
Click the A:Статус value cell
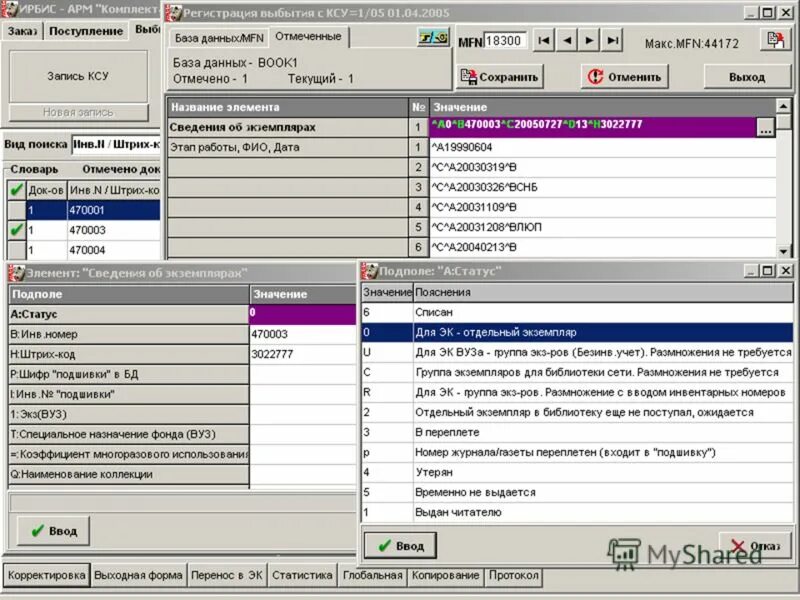point(303,314)
